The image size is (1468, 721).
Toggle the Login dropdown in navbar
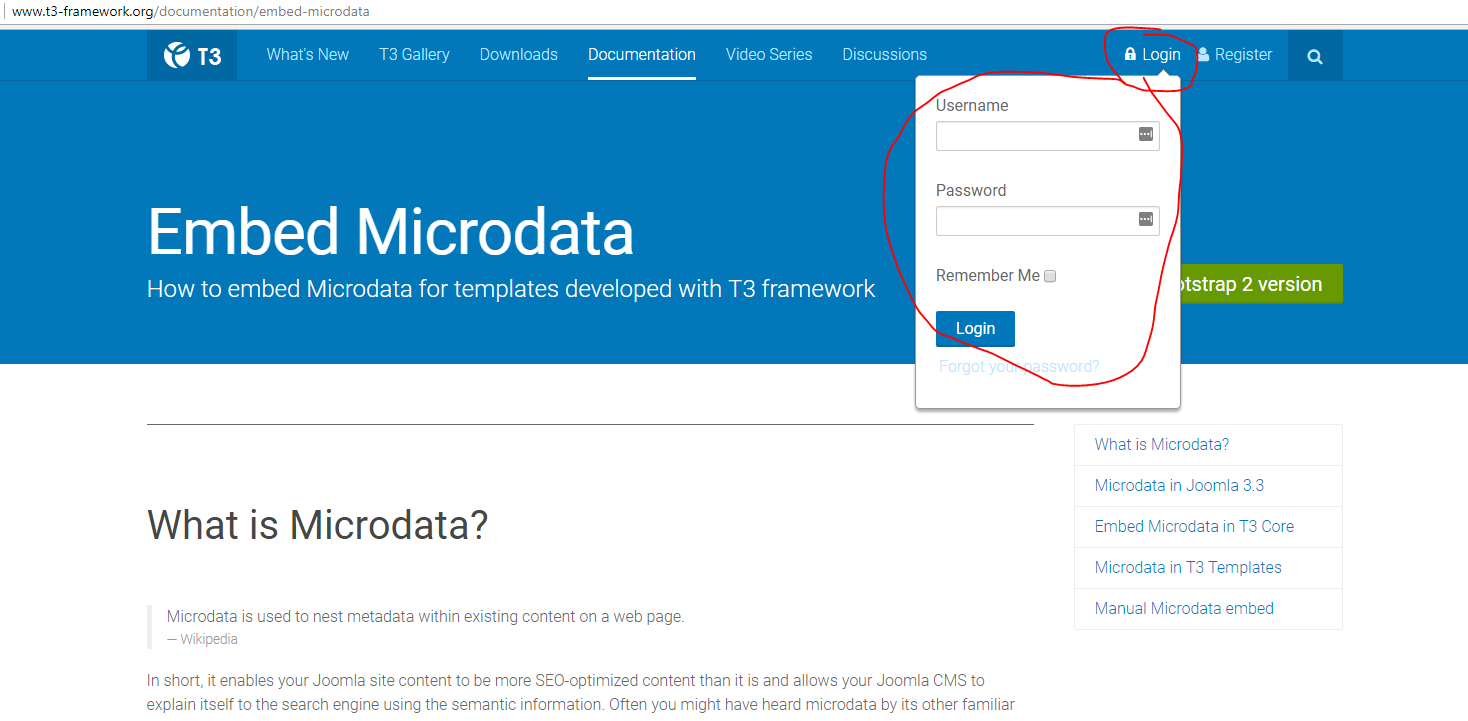pos(1152,55)
